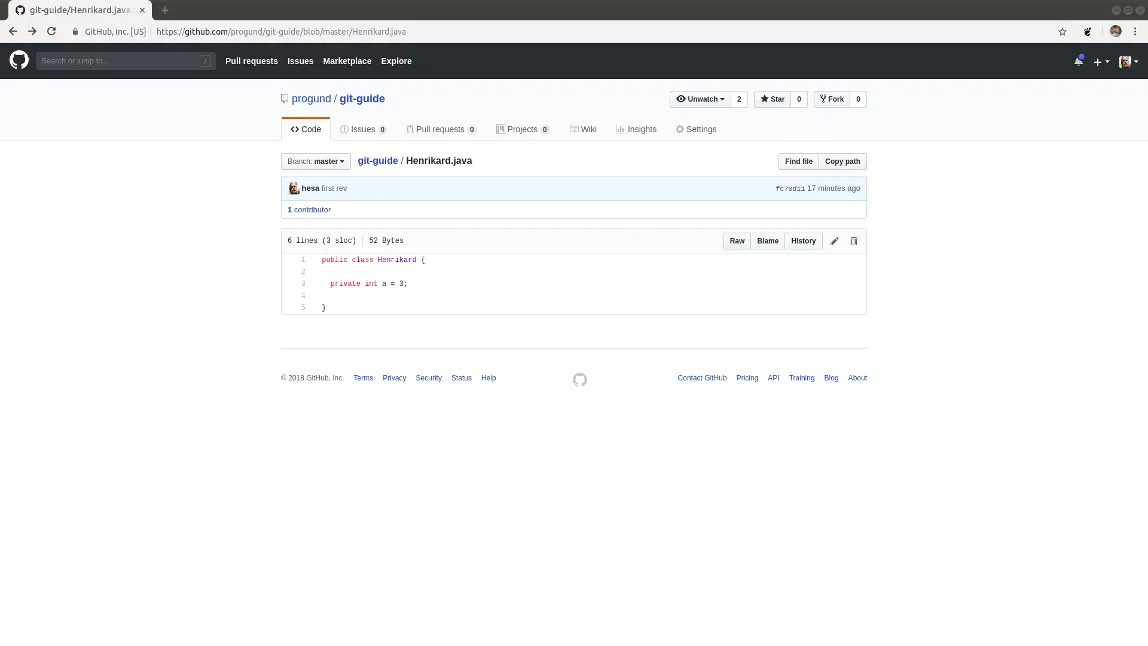Open file History
Screen dimensions: 1148x646
[803, 241]
